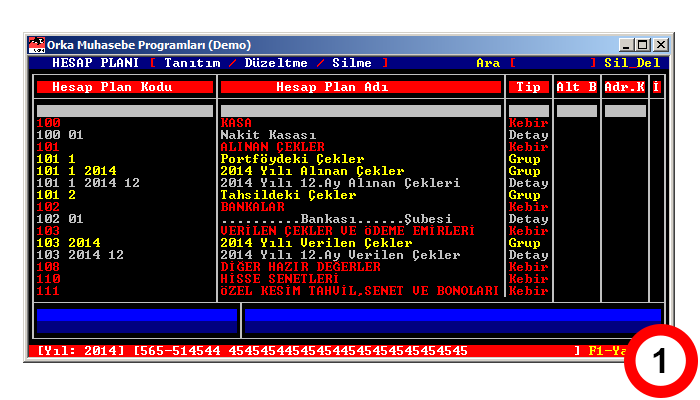The image size is (700, 400).
Task: Maximize the Orka Muhasebe window
Action: tap(643, 45)
